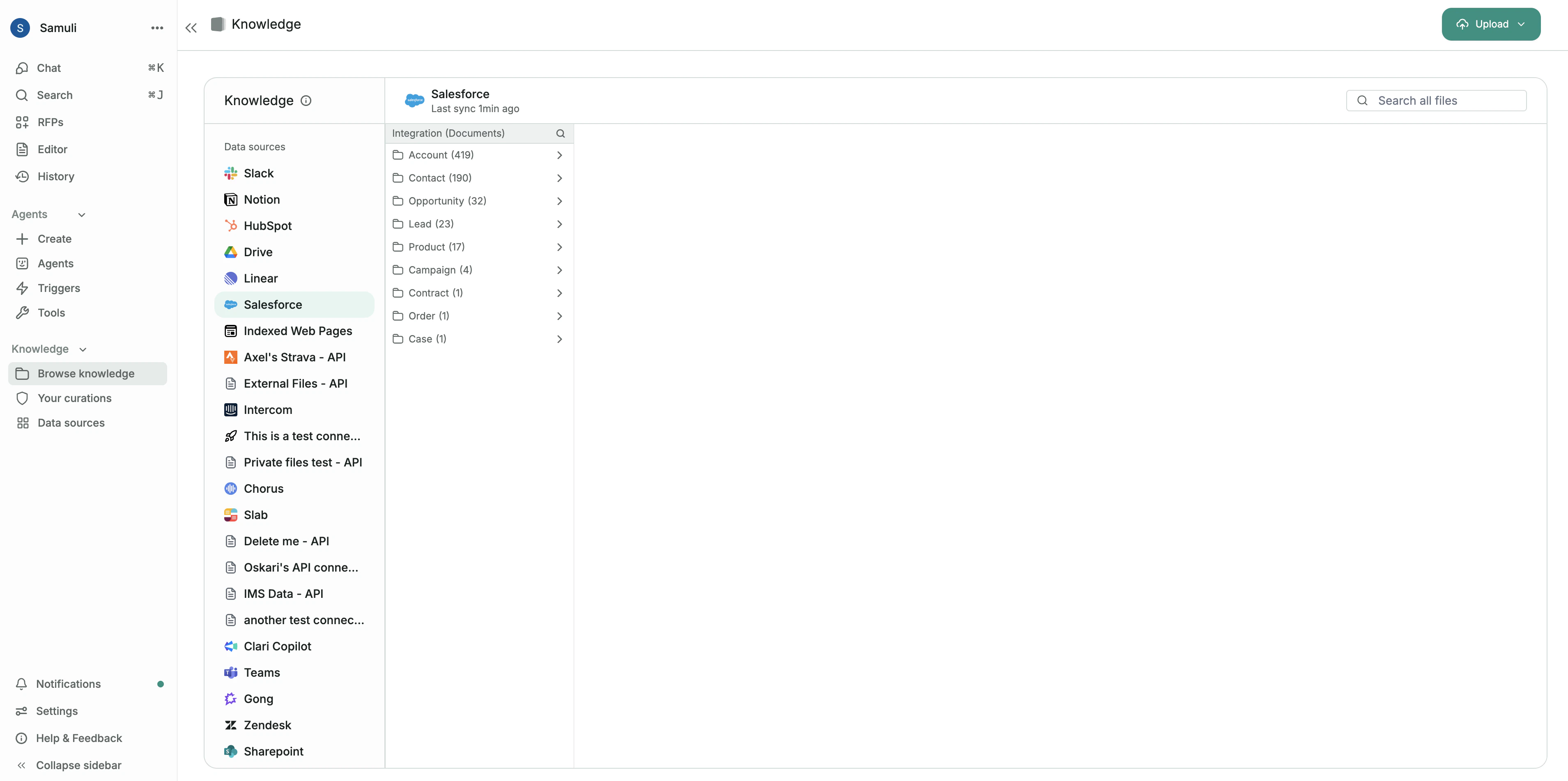The width and height of the screenshot is (1568, 781).
Task: Click the Gong integration icon
Action: point(231,698)
